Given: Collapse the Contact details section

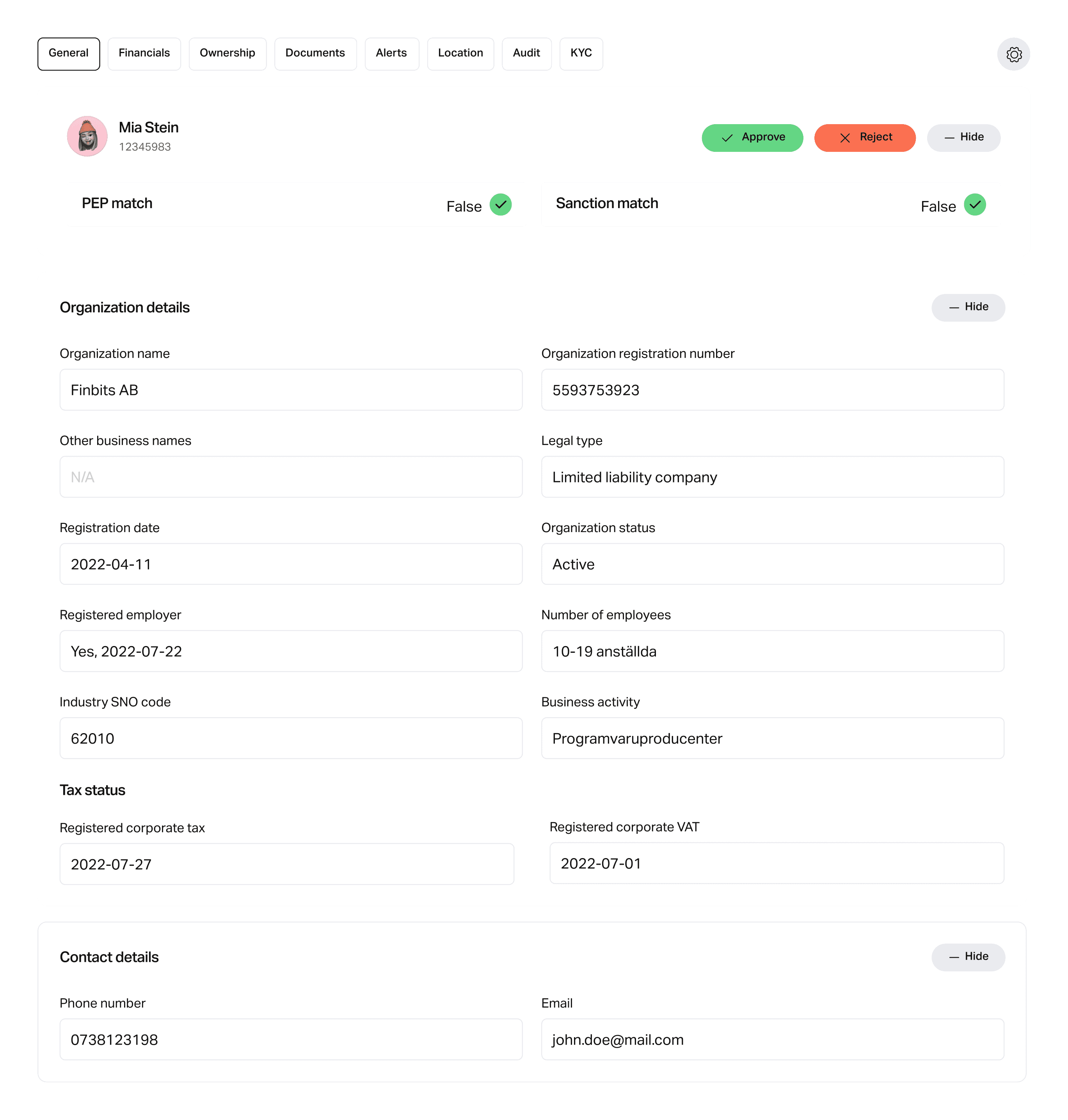Looking at the screenshot, I should click(x=968, y=956).
